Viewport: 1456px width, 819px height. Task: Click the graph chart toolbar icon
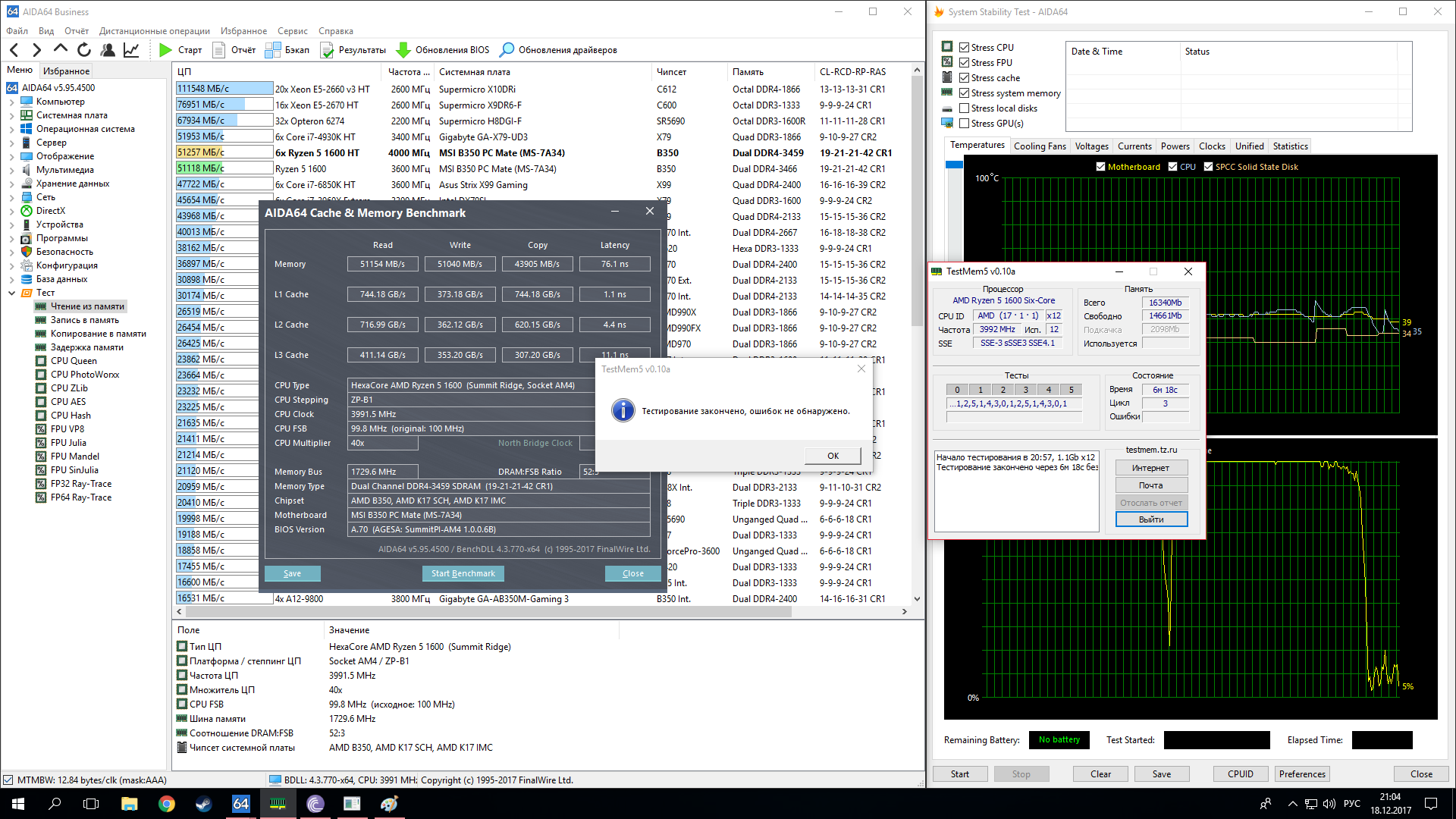click(131, 50)
